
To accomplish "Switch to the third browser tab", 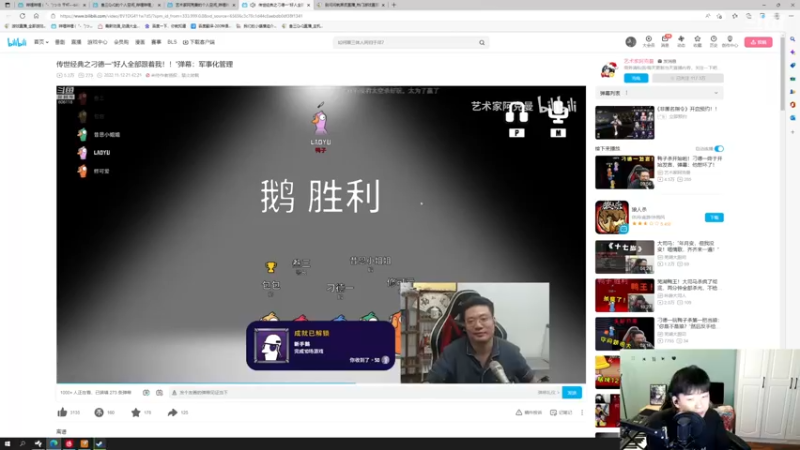I will pos(202,5).
